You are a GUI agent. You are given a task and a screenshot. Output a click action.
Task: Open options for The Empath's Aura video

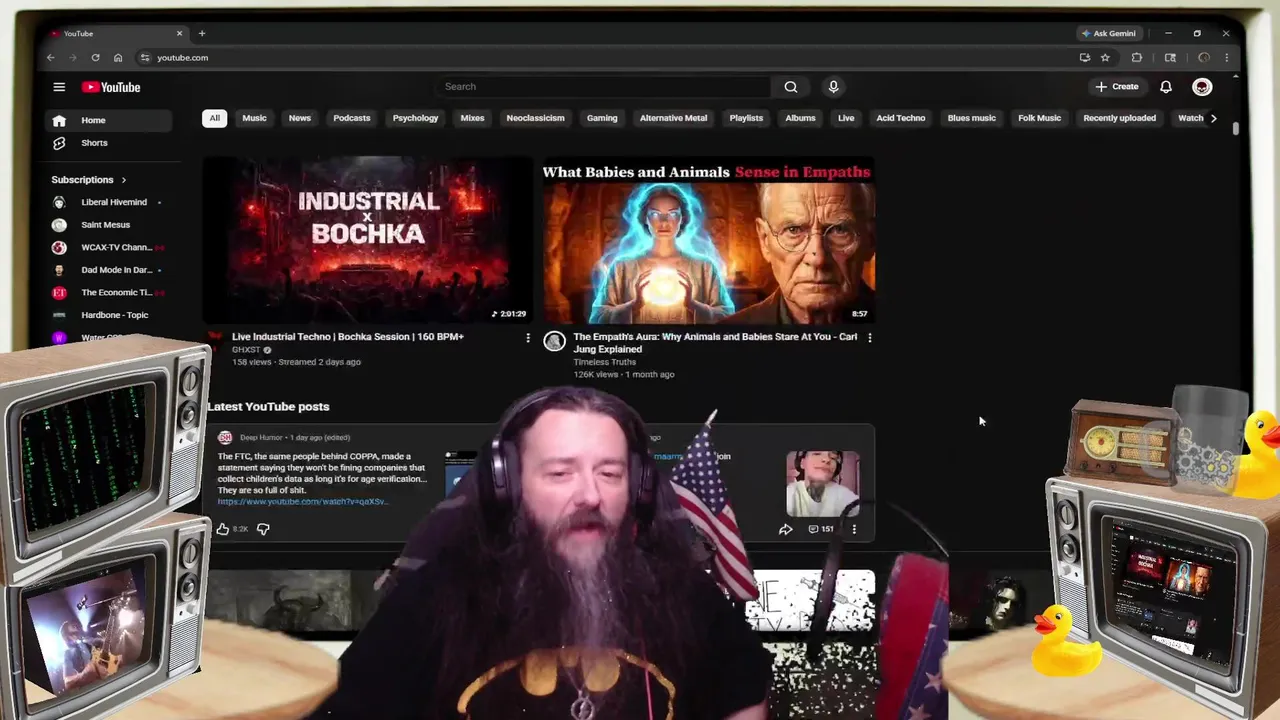click(869, 338)
